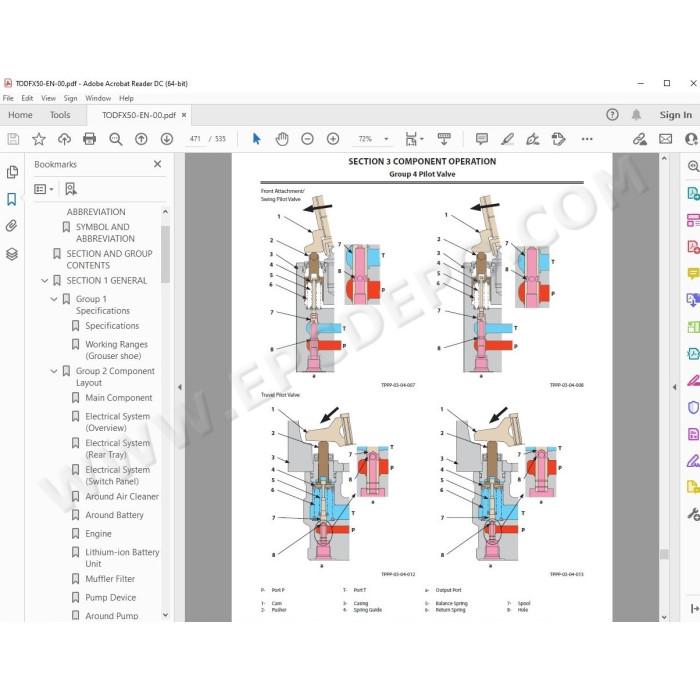Viewport: 700px width, 700px height.
Task: Toggle the Bookmarks panel icon
Action: (12, 199)
